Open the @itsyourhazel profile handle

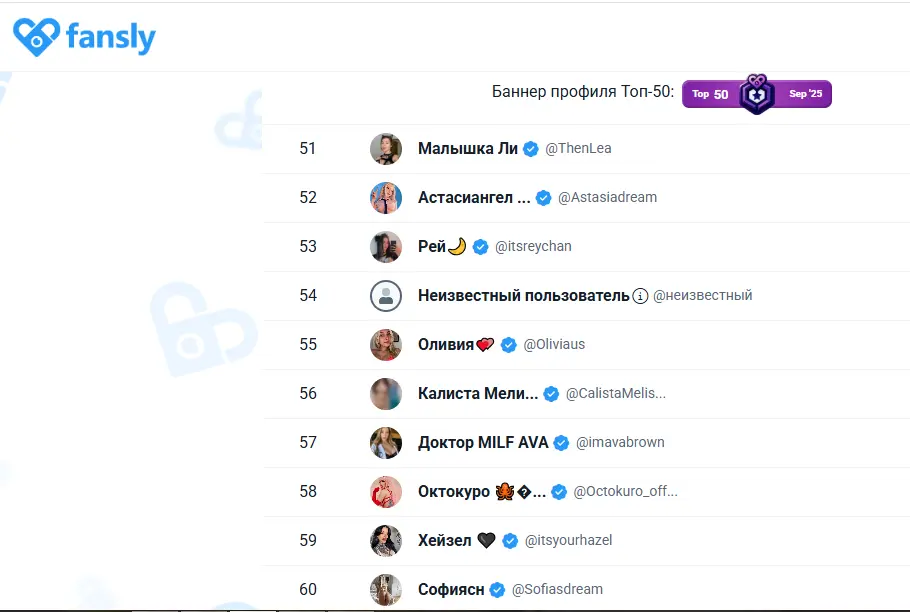[x=566, y=540]
